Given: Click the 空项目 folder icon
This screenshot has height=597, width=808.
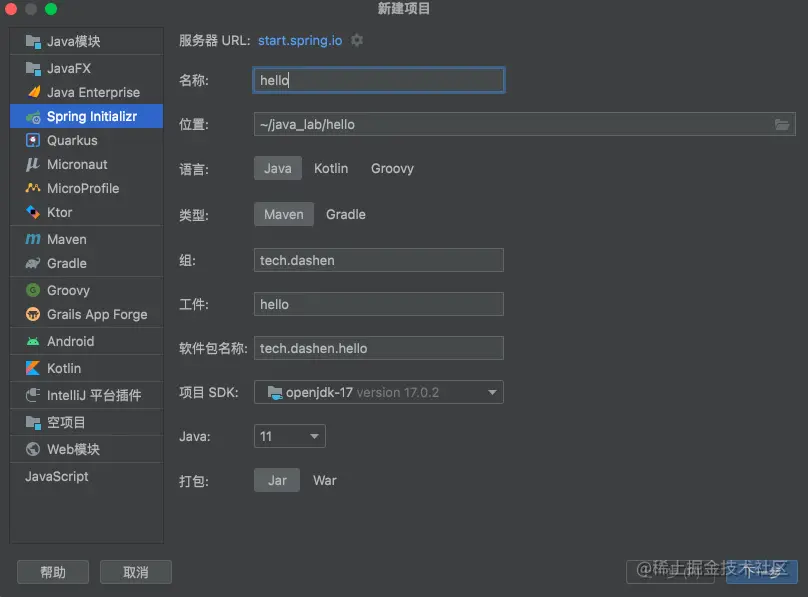Looking at the screenshot, I should pyautogui.click(x=33, y=422).
